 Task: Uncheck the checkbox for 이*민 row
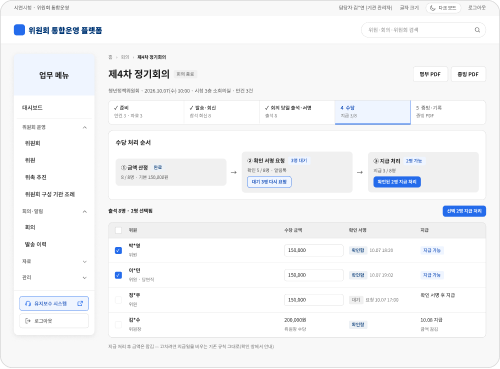(118, 275)
